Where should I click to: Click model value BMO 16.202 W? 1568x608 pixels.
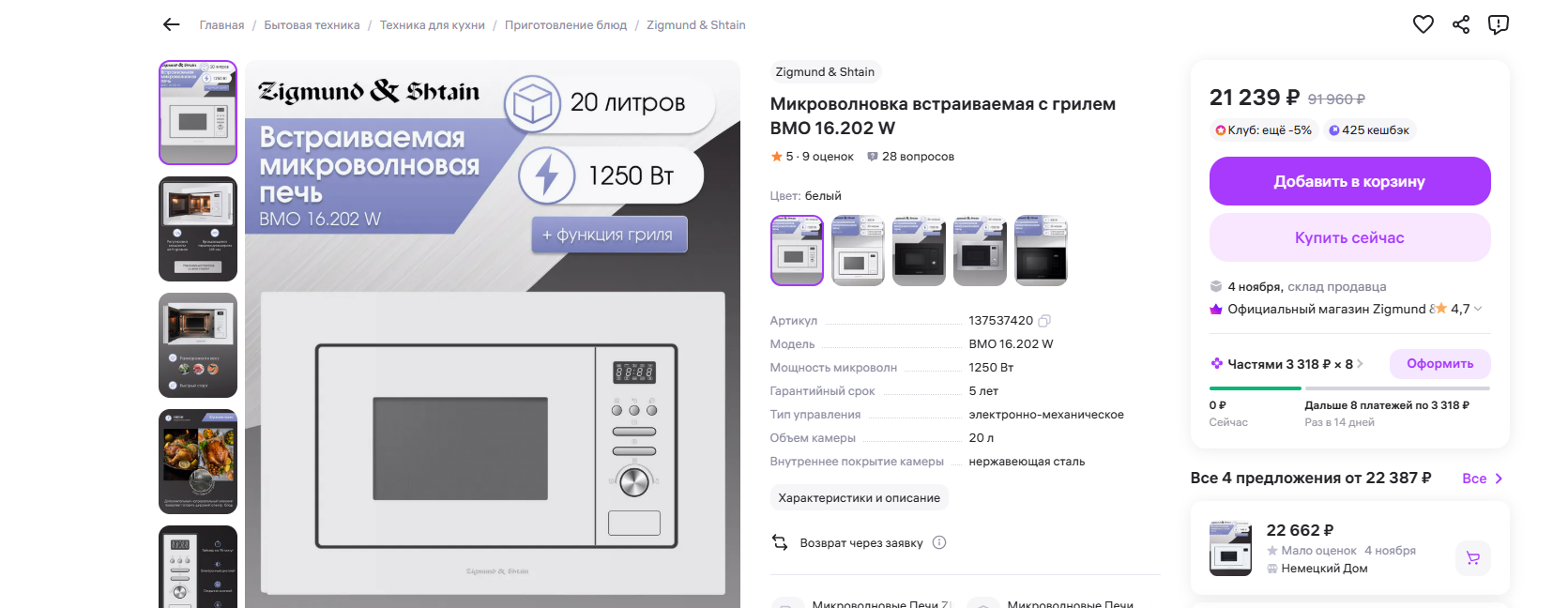pos(1011,344)
